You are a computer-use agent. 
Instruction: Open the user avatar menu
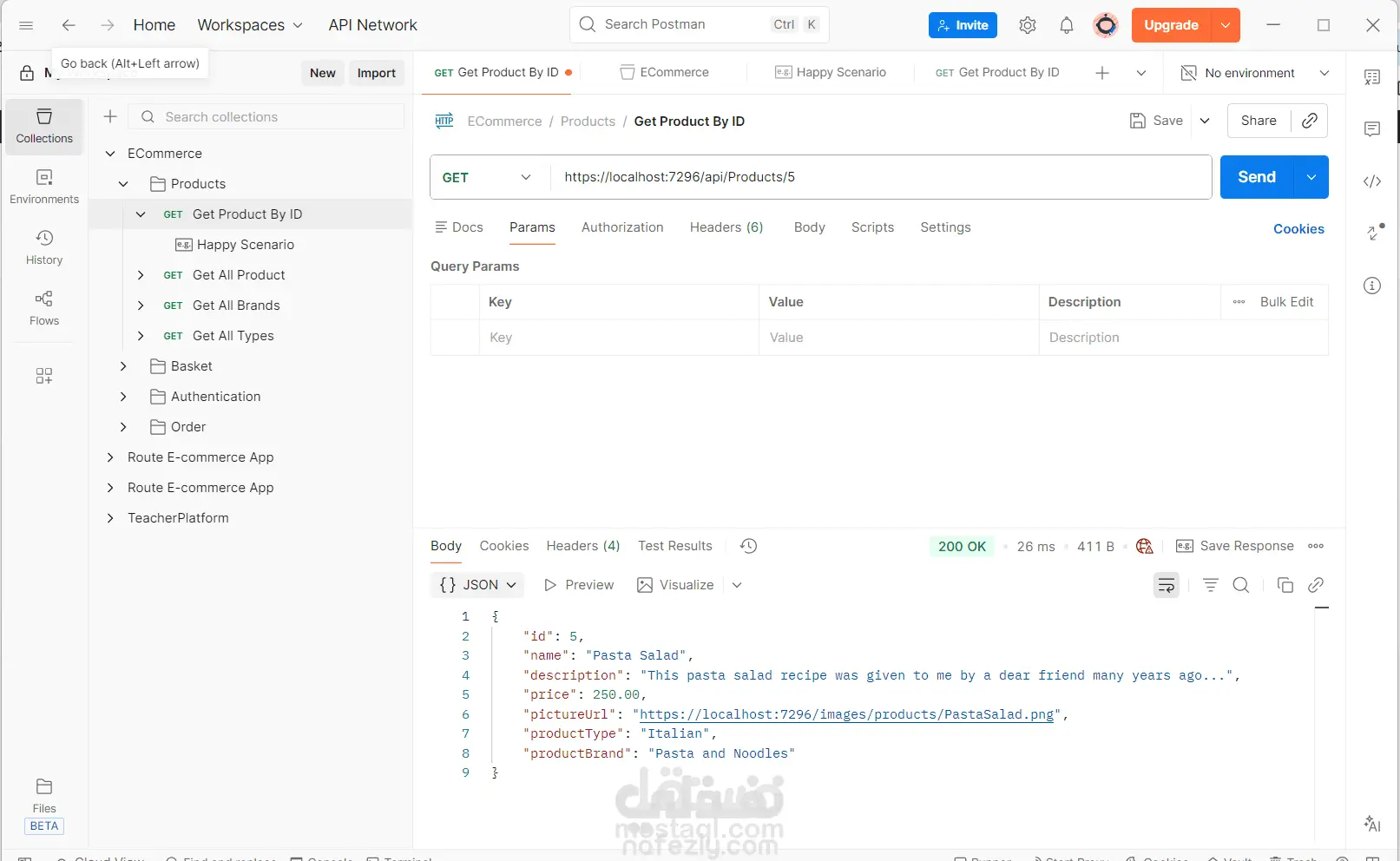point(1106,25)
